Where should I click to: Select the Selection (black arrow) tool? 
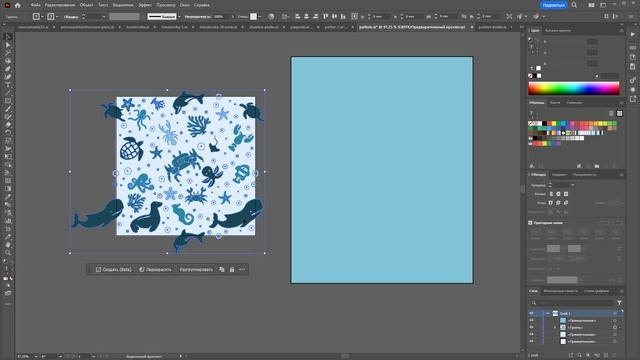pyautogui.click(x=8, y=37)
